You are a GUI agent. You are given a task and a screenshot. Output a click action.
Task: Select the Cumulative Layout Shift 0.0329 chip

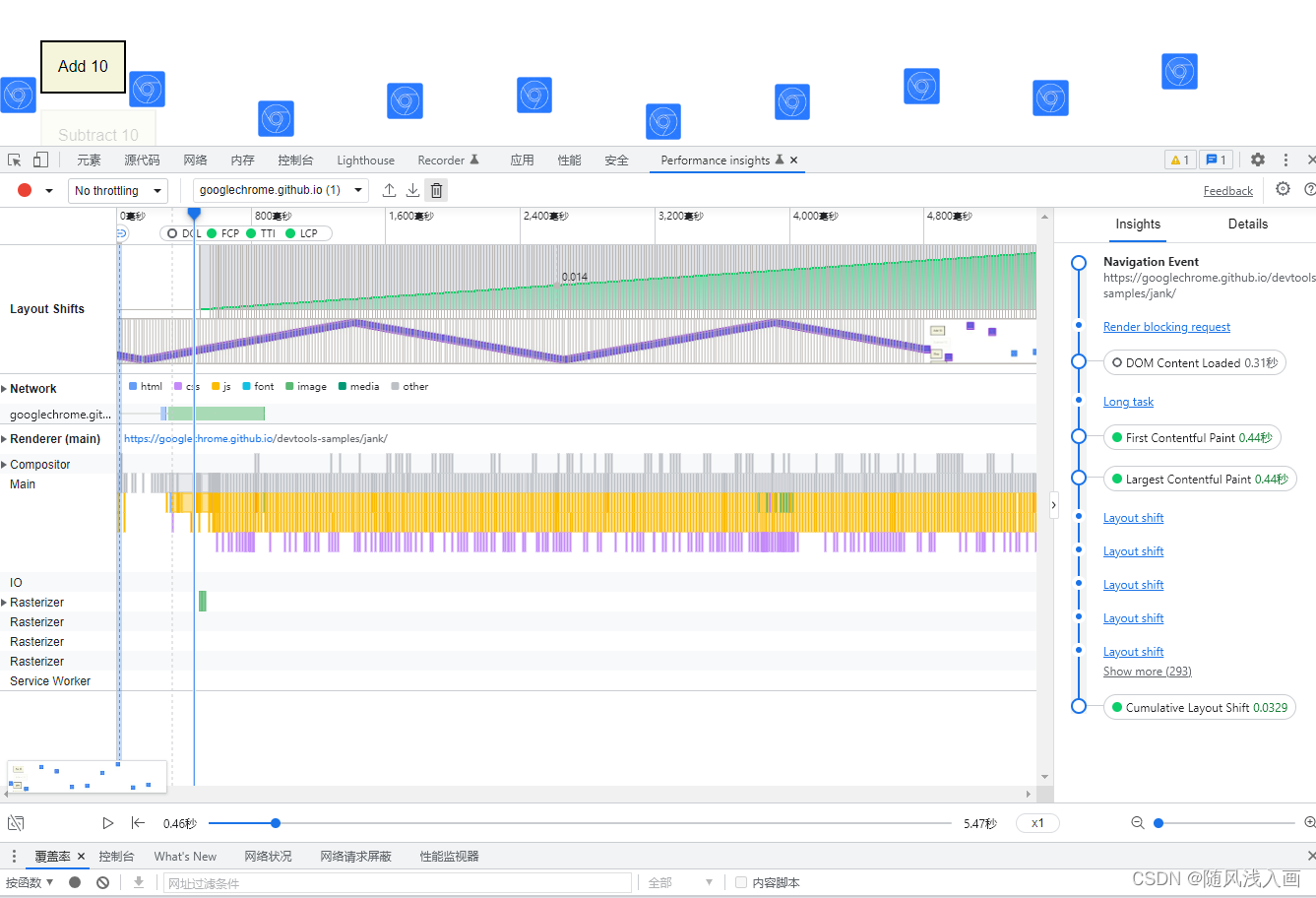tap(1199, 708)
